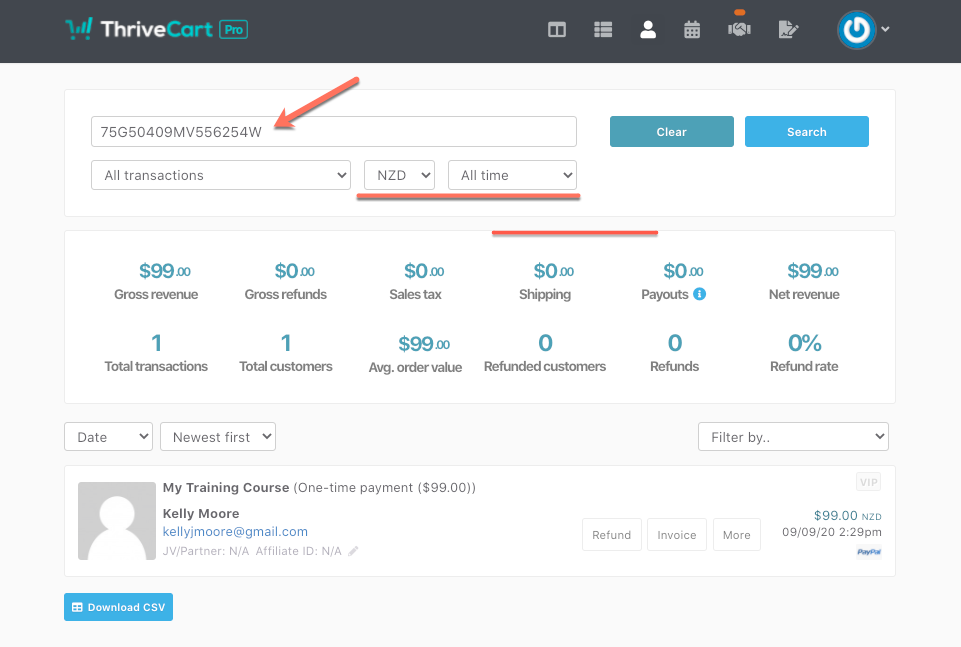Screen dimensions: 961x647
Task: Click the Total customers label
Action: 286,366
